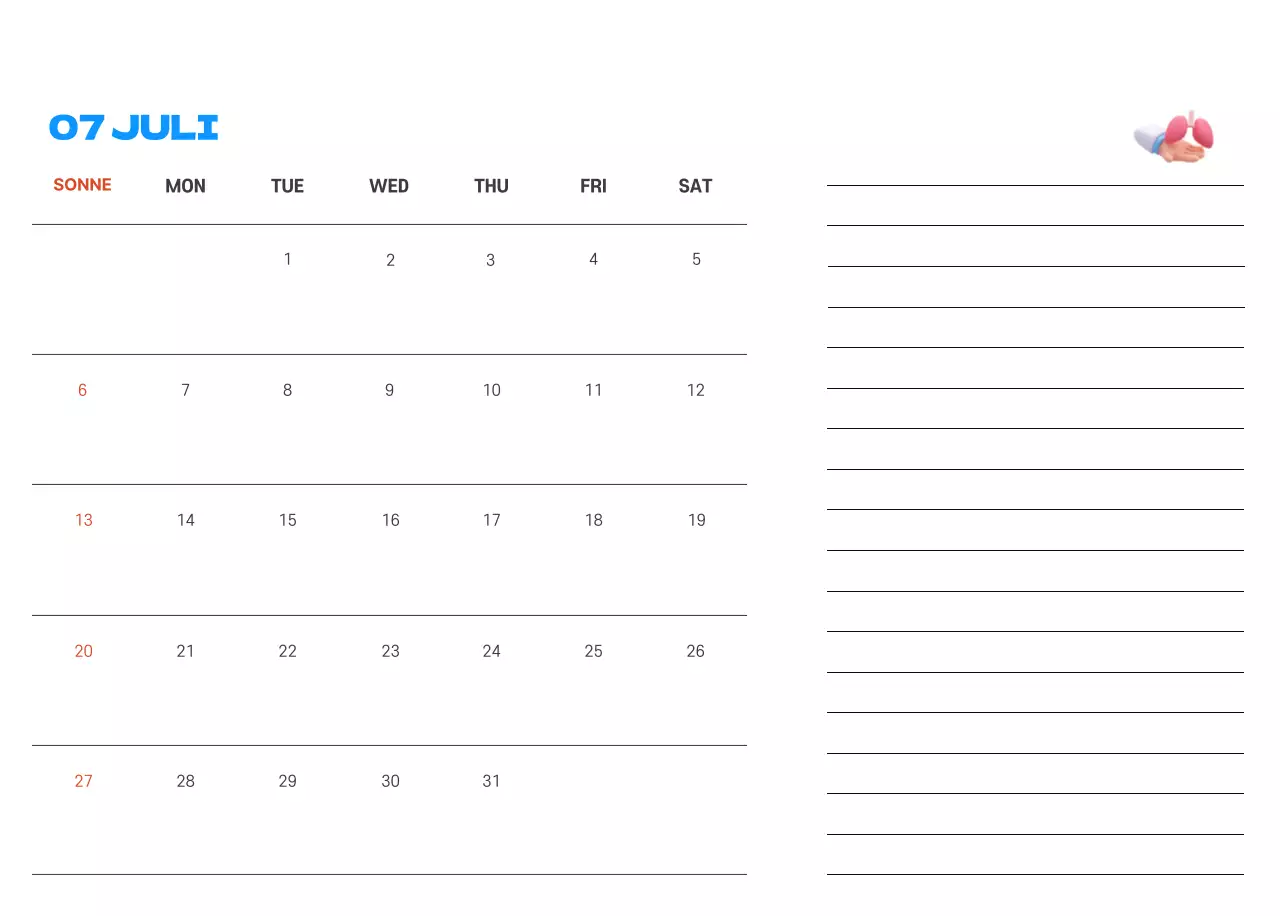Click the red date 13
The width and height of the screenshot is (1280, 916).
(83, 520)
